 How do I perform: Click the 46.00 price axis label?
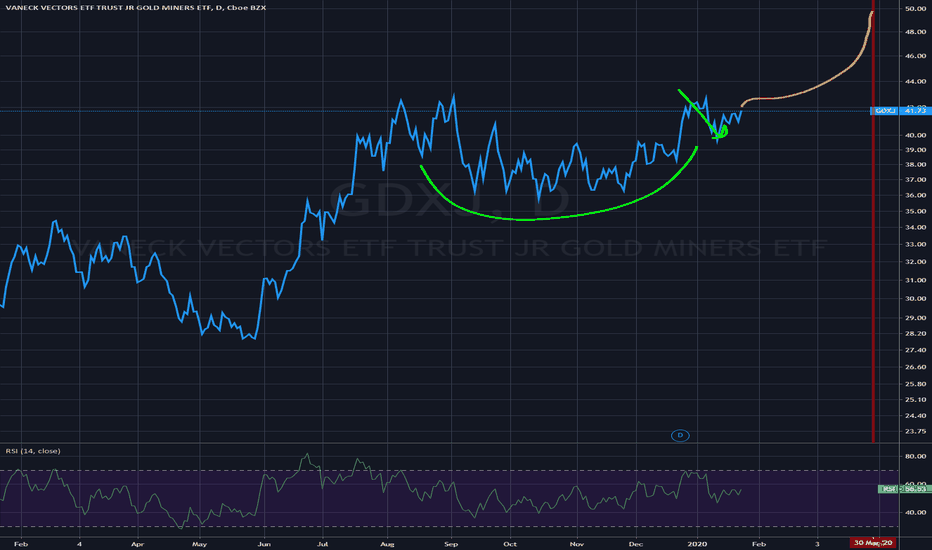tap(915, 56)
